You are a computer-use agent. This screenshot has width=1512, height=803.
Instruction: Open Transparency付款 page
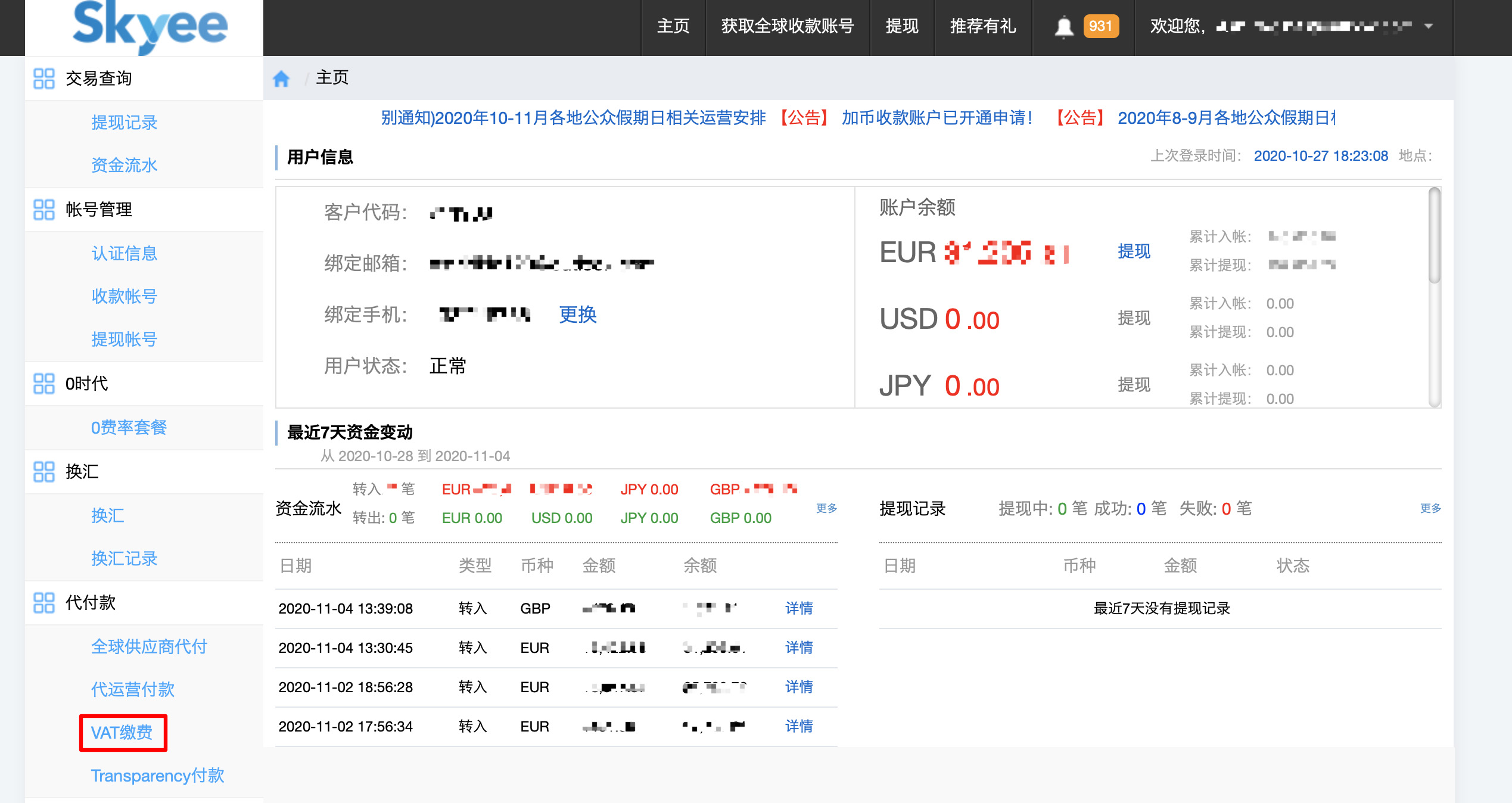[157, 776]
